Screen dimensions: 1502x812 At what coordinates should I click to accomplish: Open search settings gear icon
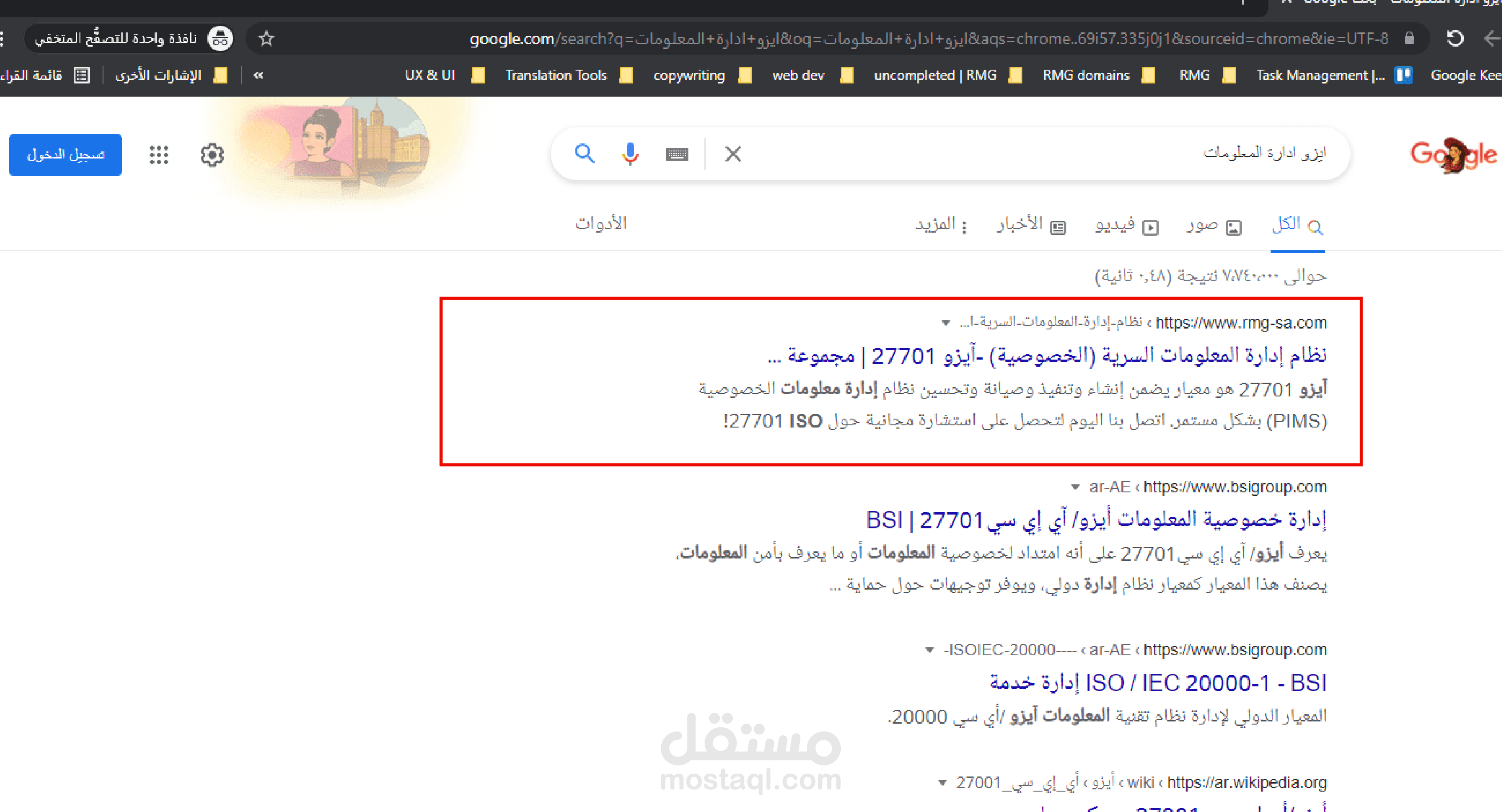click(x=212, y=155)
